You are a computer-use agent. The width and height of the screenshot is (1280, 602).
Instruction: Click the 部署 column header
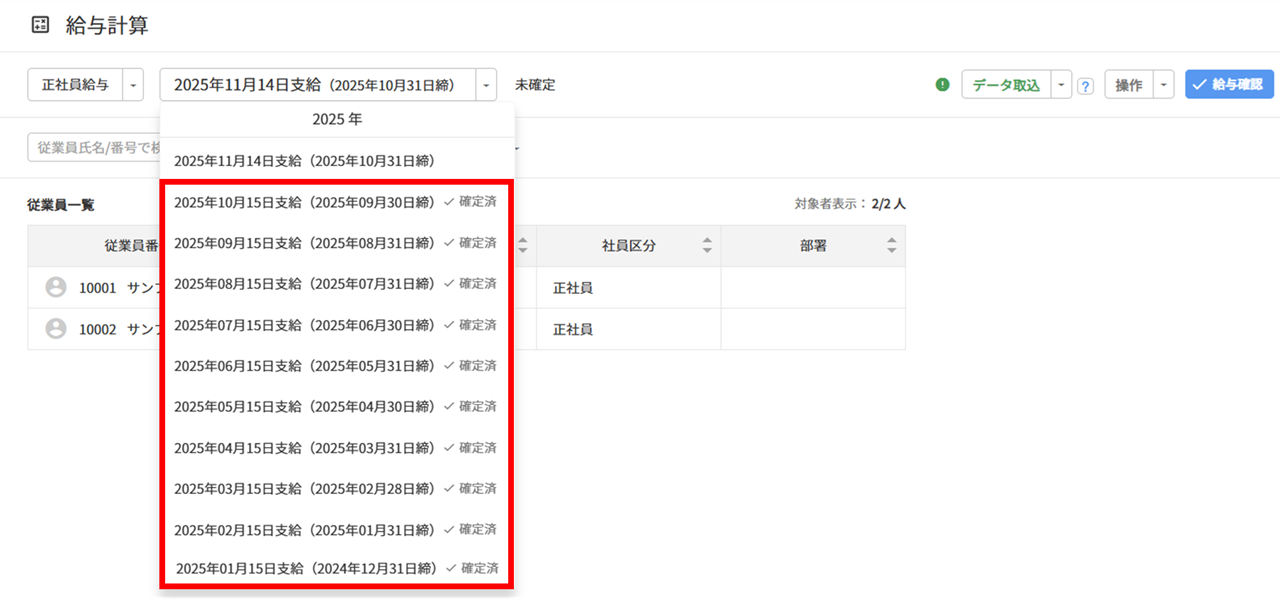click(813, 245)
